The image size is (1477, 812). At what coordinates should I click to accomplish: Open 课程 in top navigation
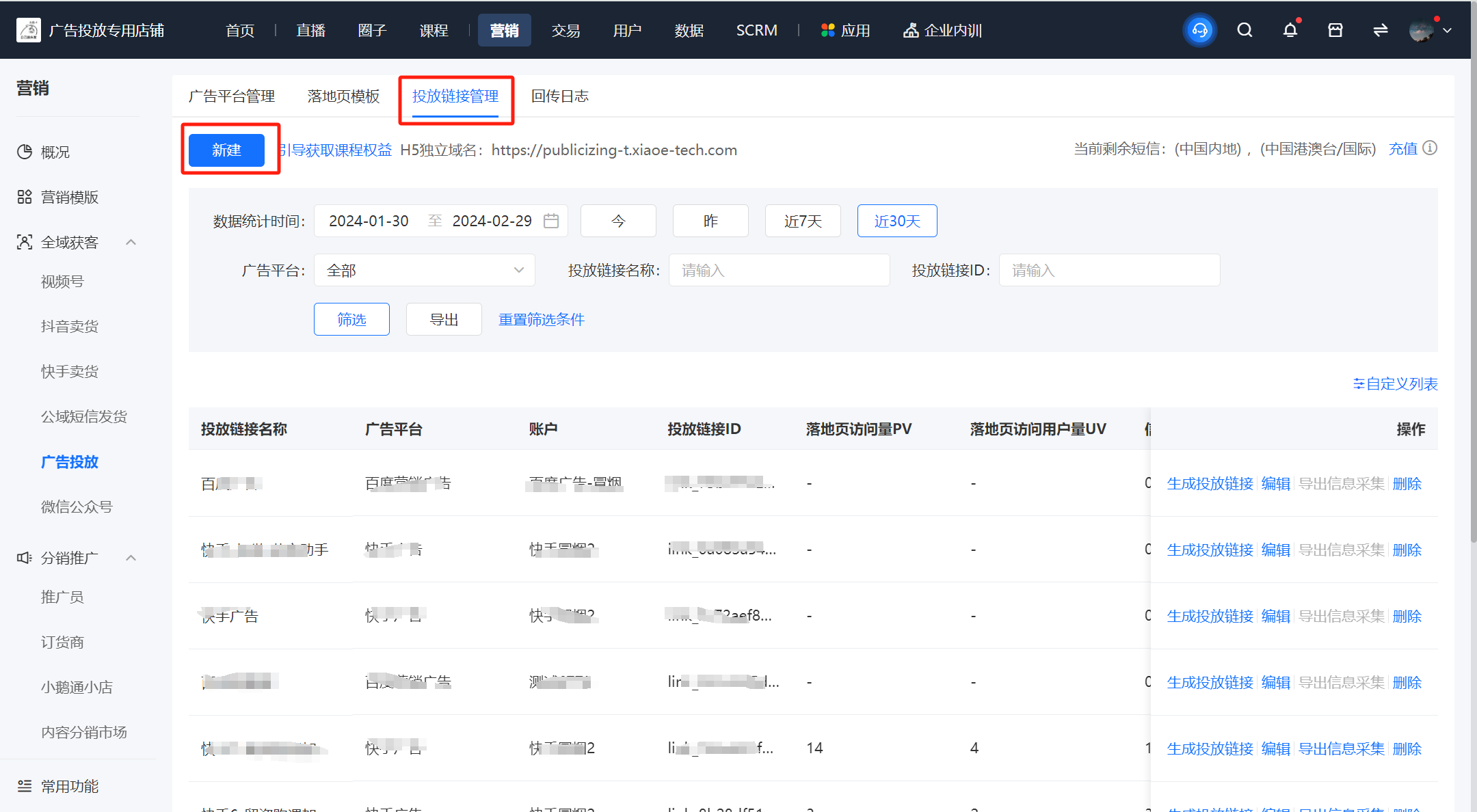[434, 30]
